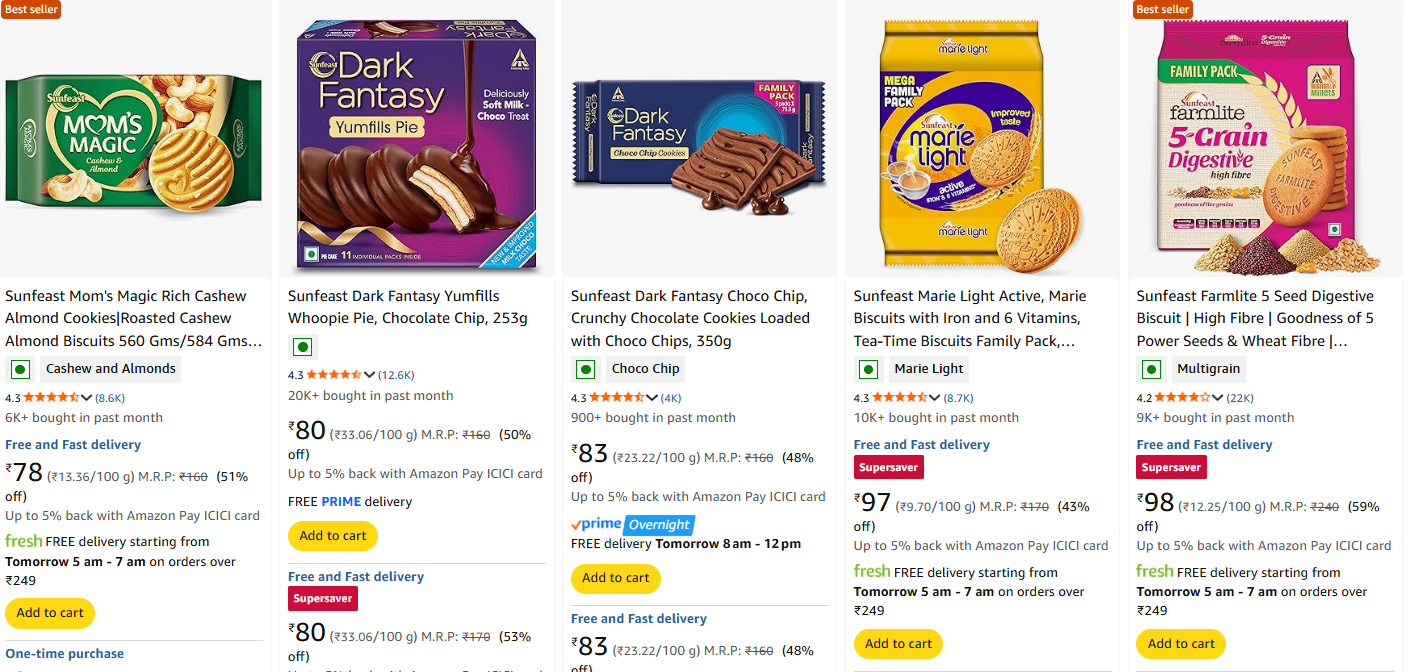Add Mom's Magic cookies to cart

pos(50,613)
